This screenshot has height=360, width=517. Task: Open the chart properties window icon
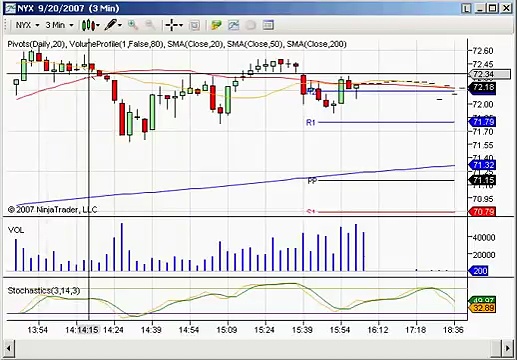(268, 25)
